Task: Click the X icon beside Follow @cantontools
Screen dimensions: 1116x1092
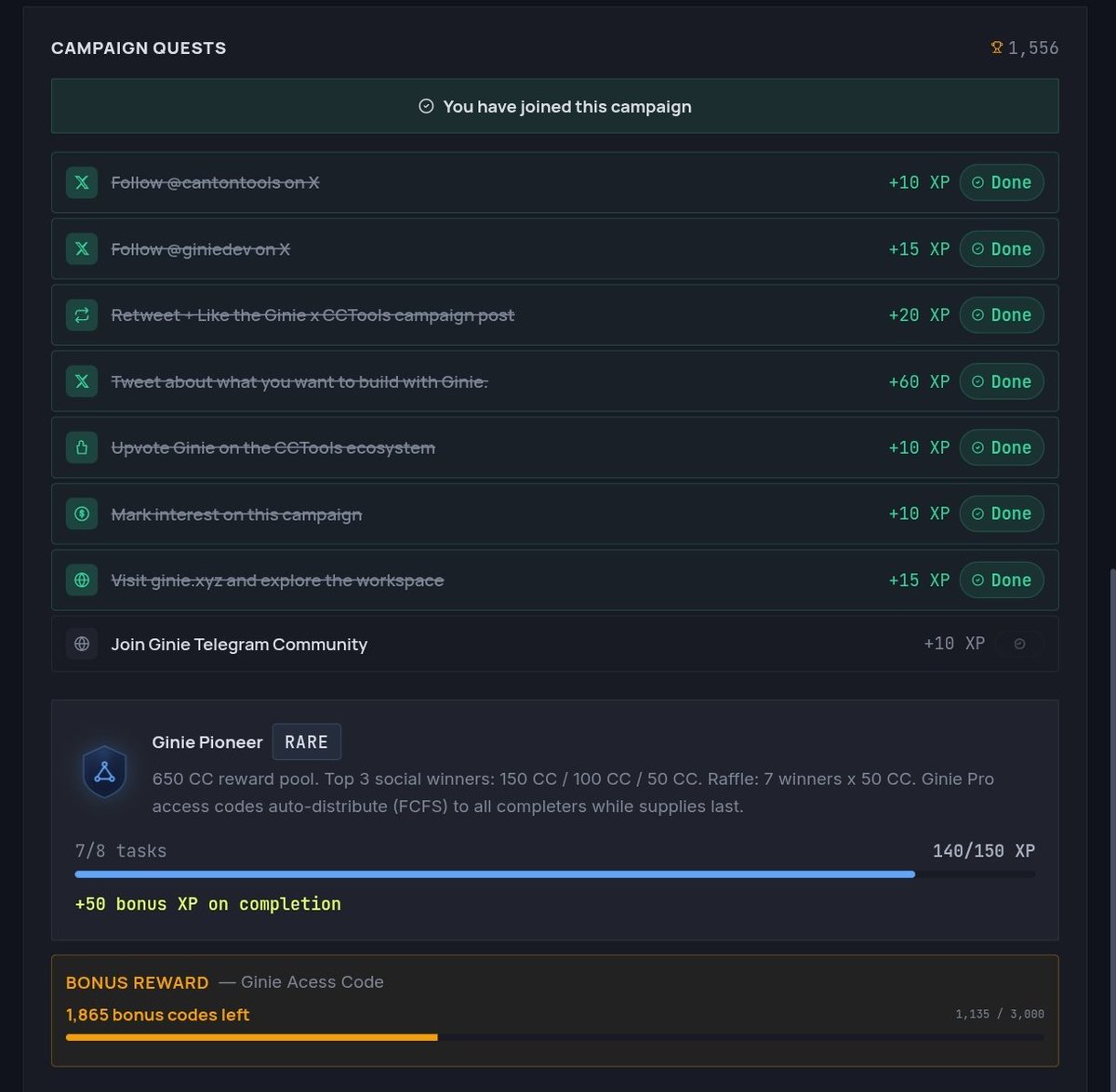Action: point(82,182)
